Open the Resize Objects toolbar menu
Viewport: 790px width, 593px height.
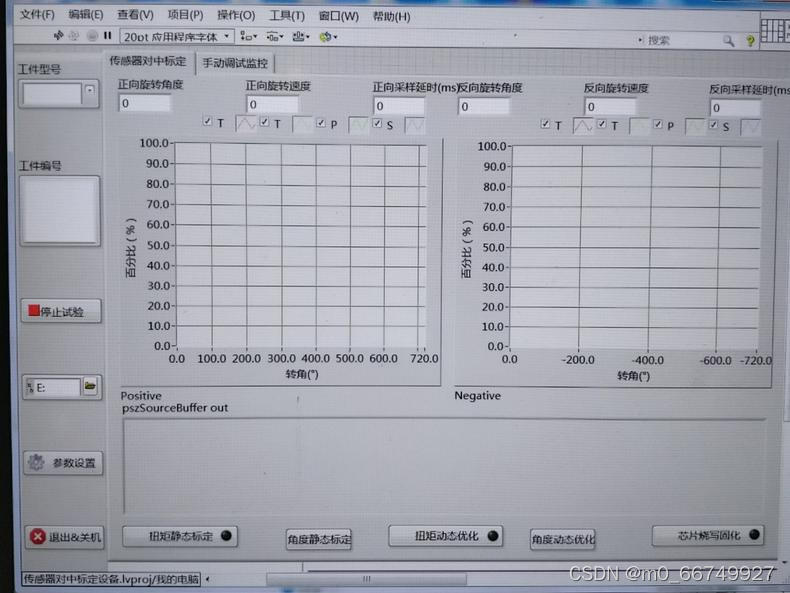click(x=301, y=36)
